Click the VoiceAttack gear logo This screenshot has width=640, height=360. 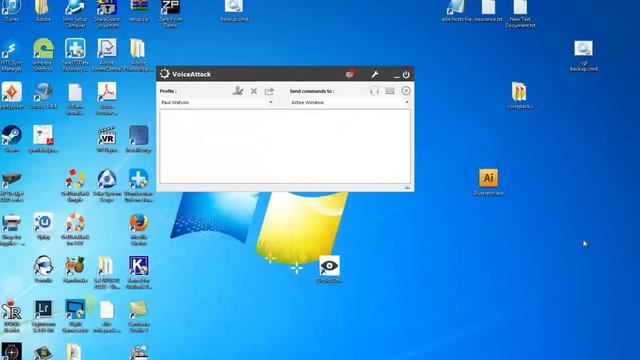click(164, 73)
